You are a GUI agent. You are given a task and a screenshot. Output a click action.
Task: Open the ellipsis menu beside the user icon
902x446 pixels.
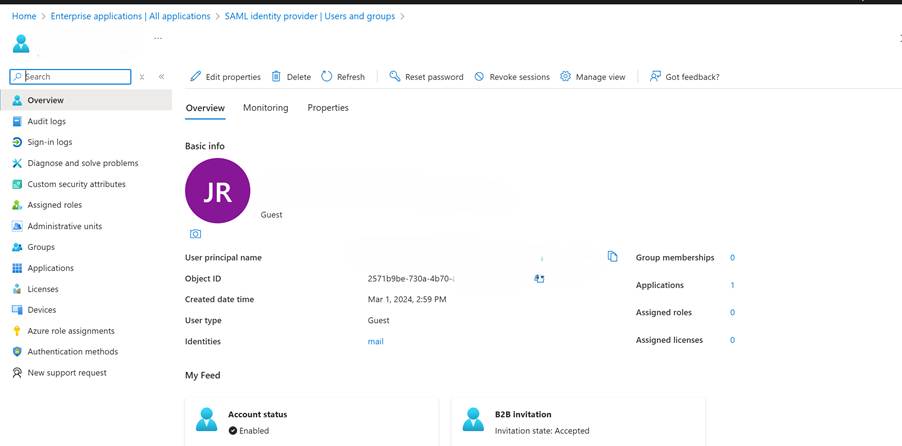pyautogui.click(x=158, y=39)
